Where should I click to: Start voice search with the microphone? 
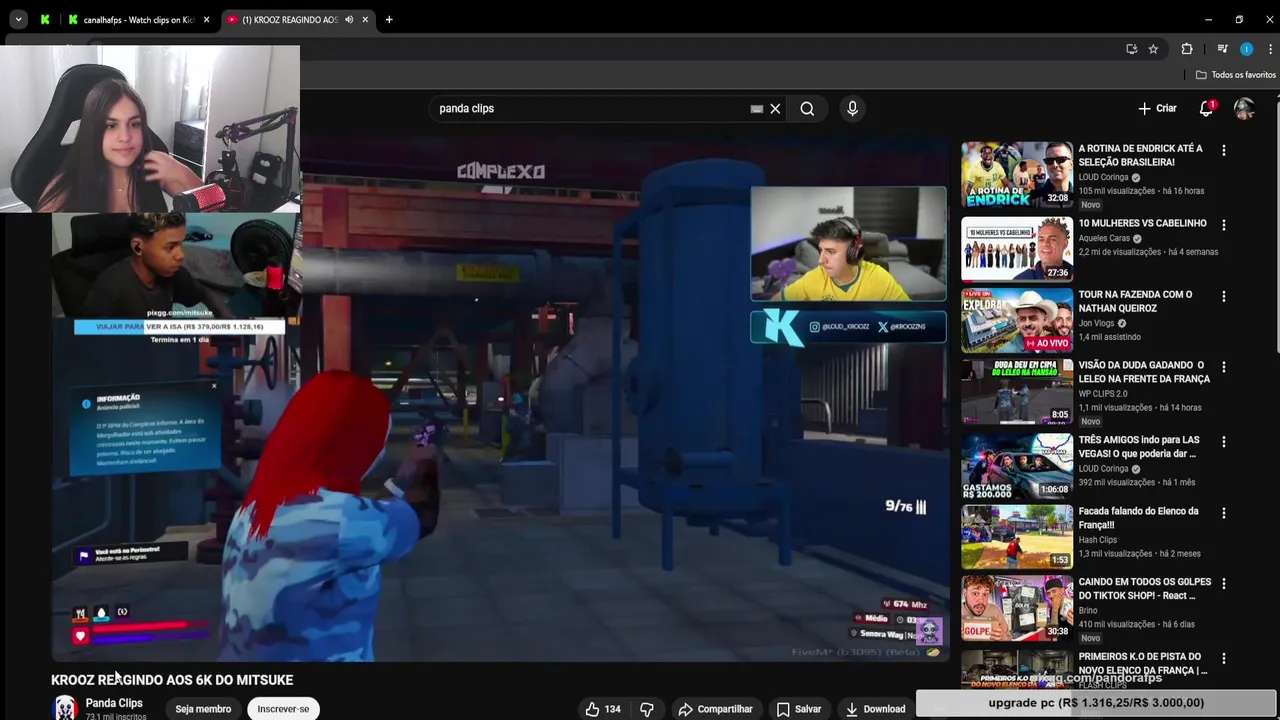(x=852, y=108)
